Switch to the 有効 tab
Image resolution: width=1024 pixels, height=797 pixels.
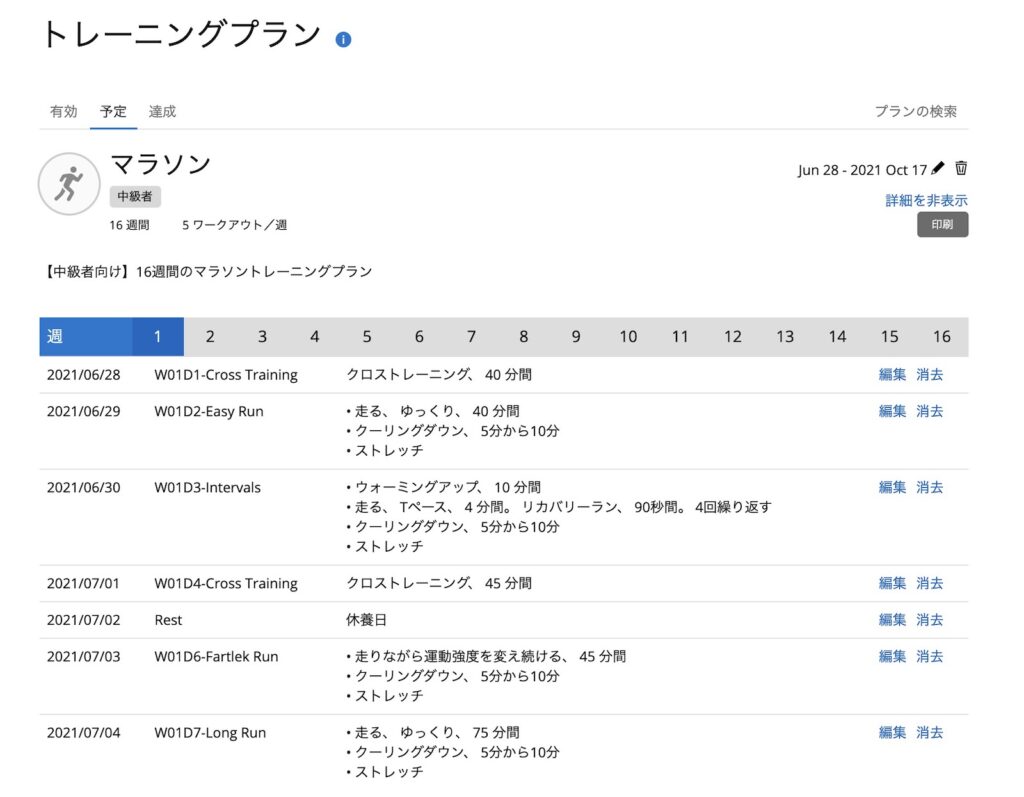click(x=63, y=112)
